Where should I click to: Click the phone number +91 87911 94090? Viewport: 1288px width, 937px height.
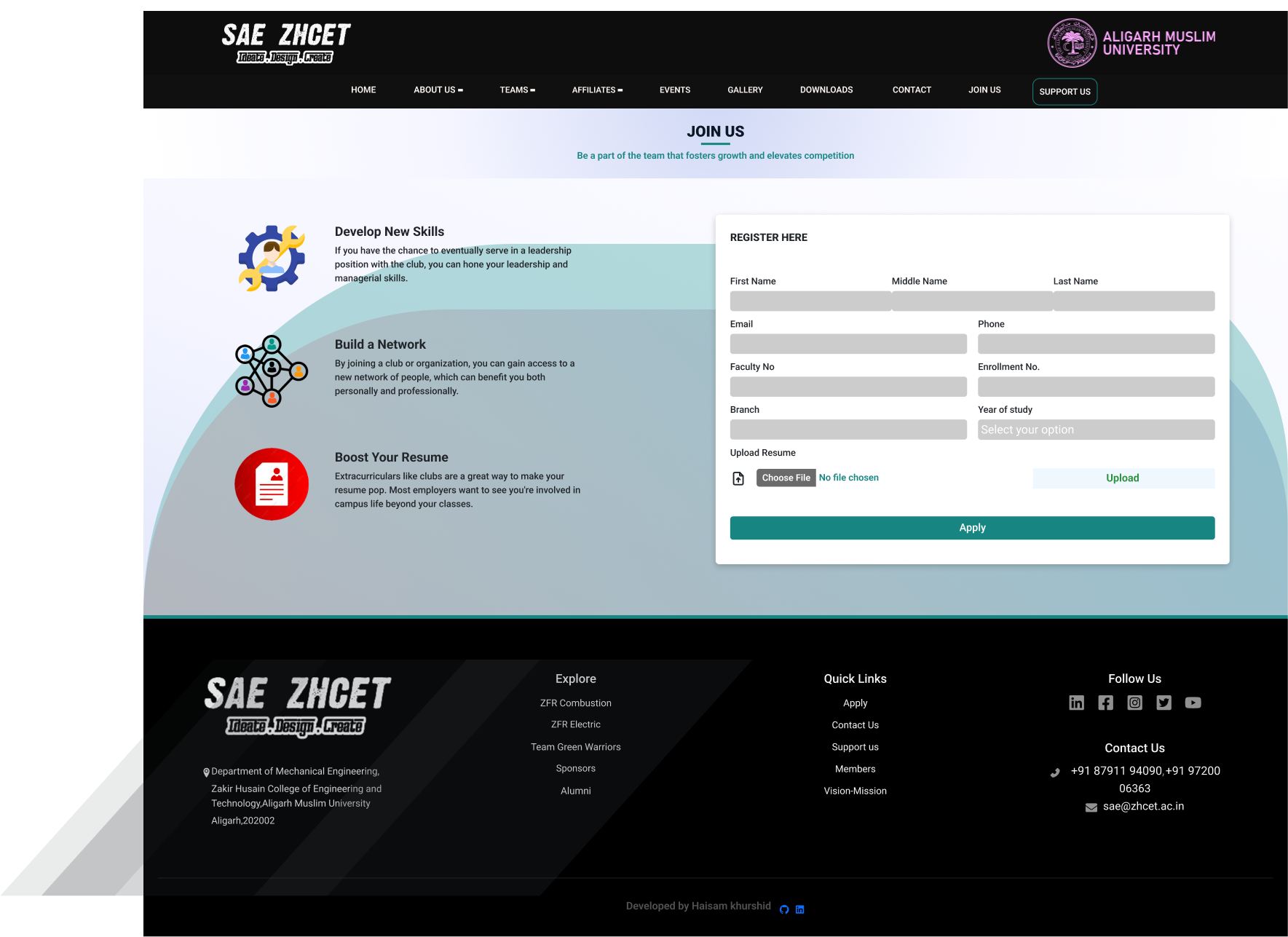[1116, 771]
